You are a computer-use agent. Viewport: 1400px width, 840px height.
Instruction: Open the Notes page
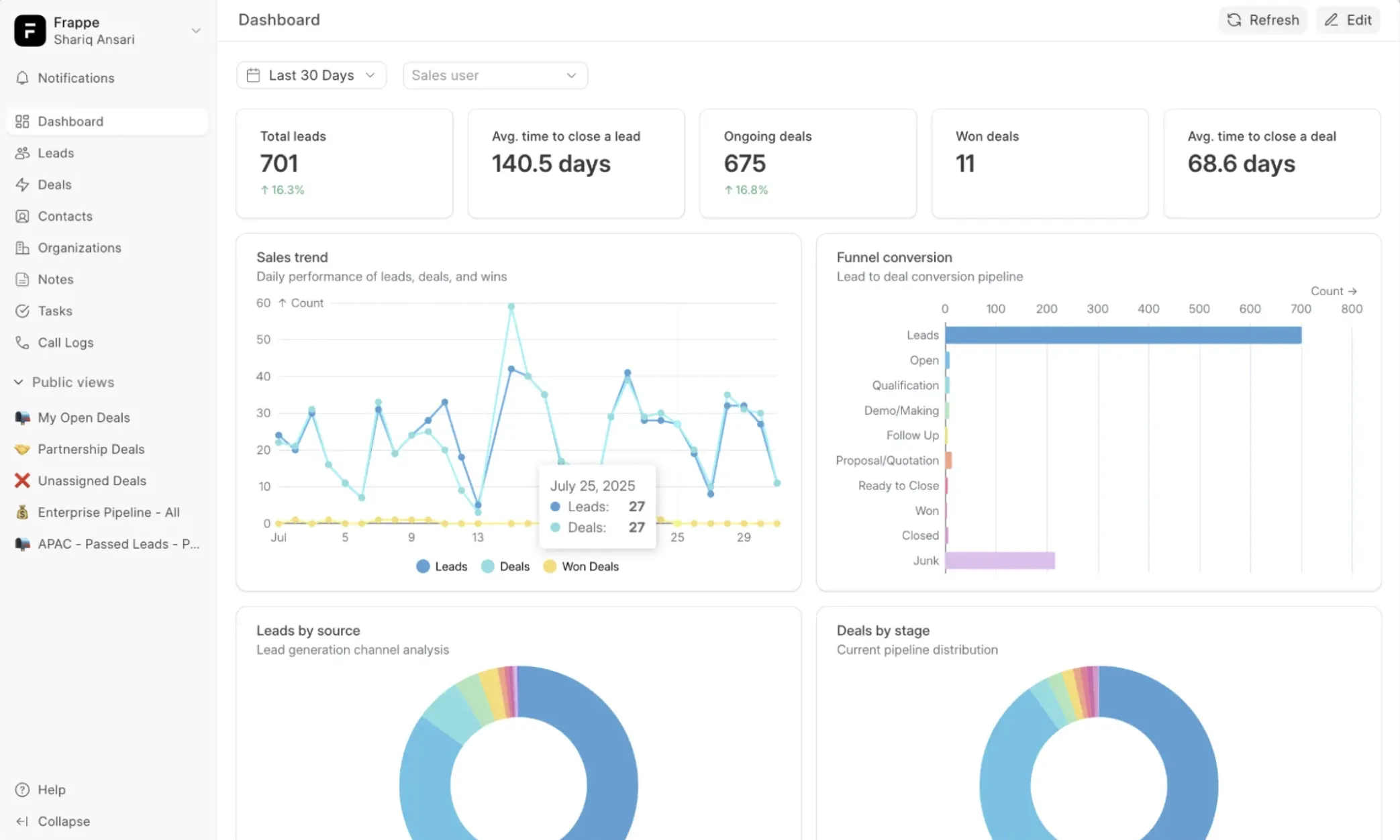[x=107, y=279]
